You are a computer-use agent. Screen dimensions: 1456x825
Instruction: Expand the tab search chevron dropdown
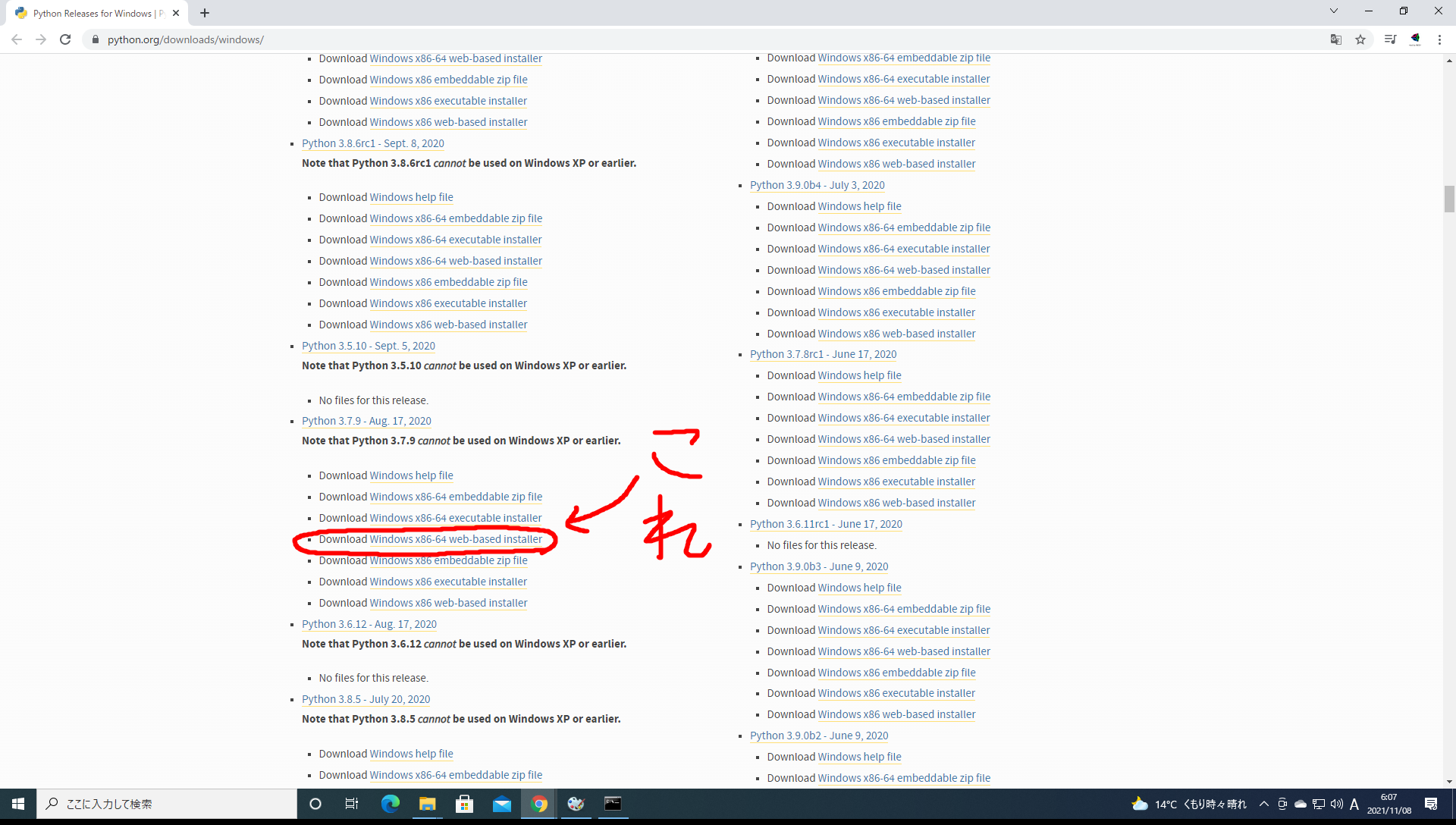pyautogui.click(x=1333, y=11)
